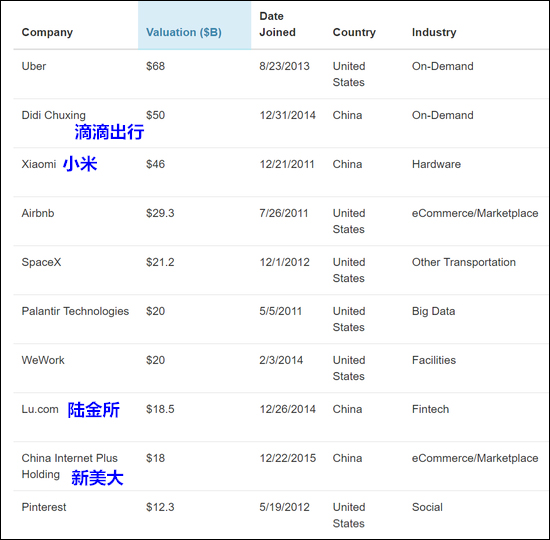Click the $50 valuation value
550x540 pixels.
155,115
